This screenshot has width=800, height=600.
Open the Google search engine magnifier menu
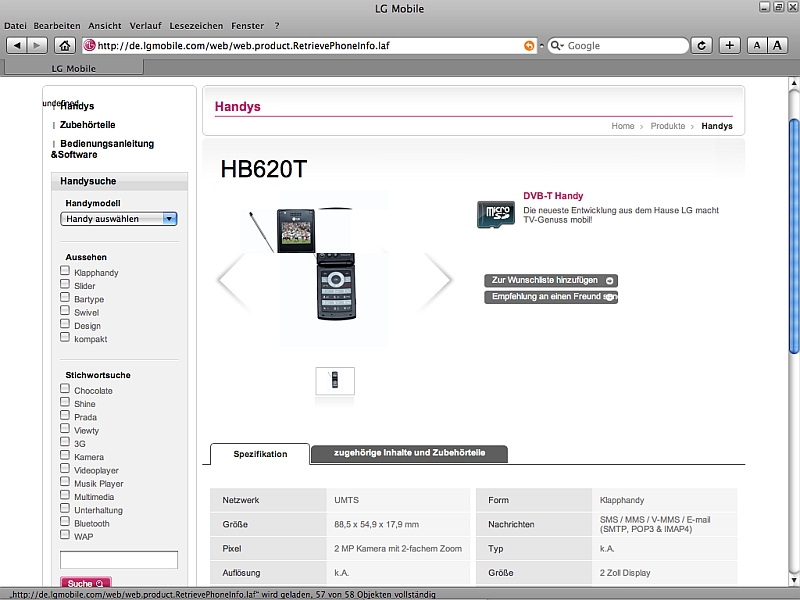tap(557, 46)
